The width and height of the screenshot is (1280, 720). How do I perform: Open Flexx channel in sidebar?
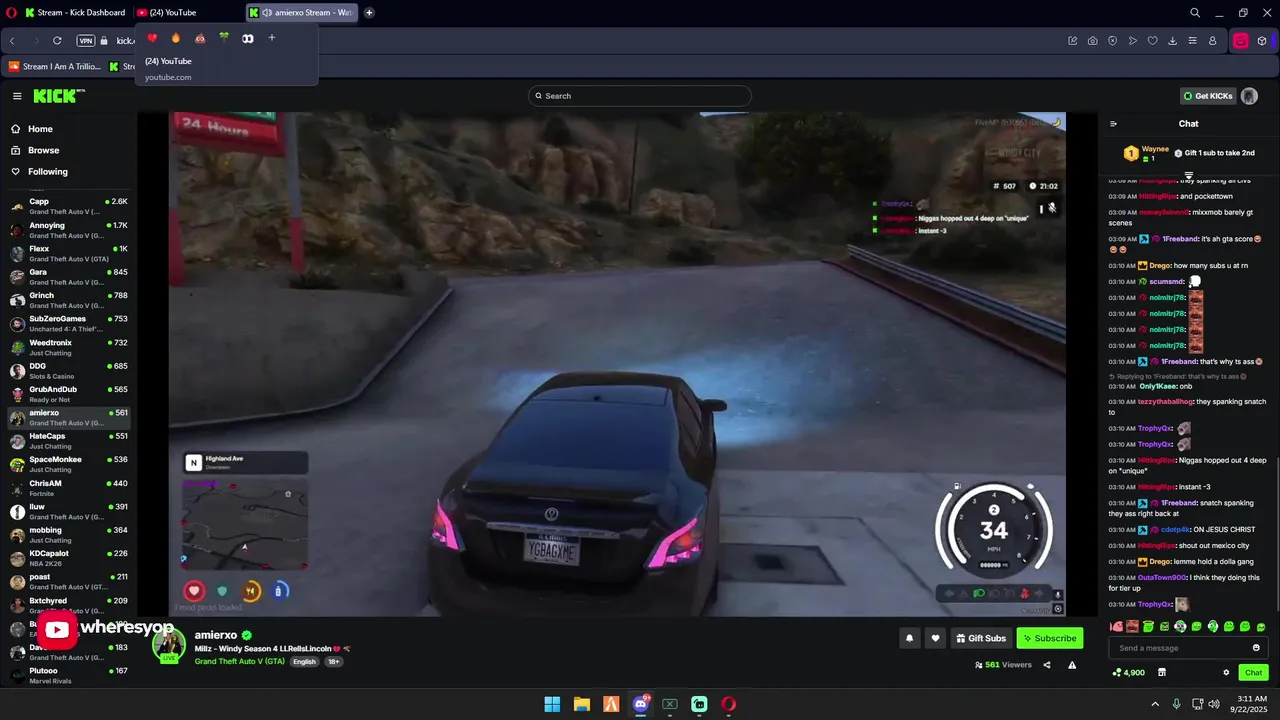pos(69,253)
